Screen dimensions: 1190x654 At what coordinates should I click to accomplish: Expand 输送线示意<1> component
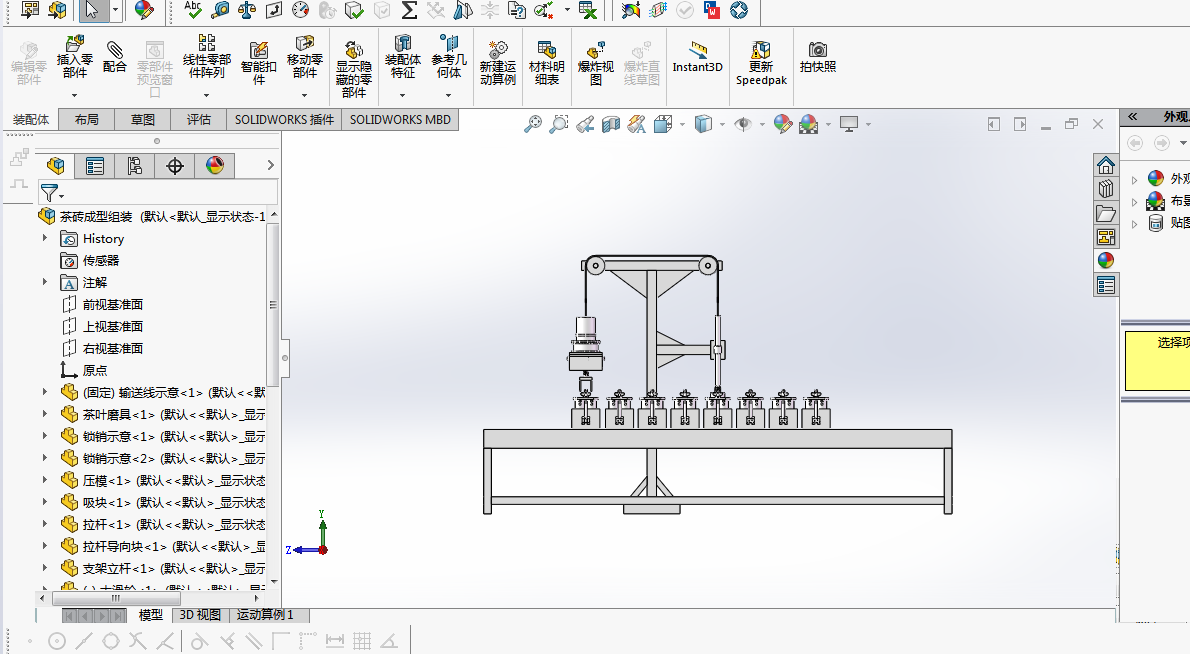[45, 392]
